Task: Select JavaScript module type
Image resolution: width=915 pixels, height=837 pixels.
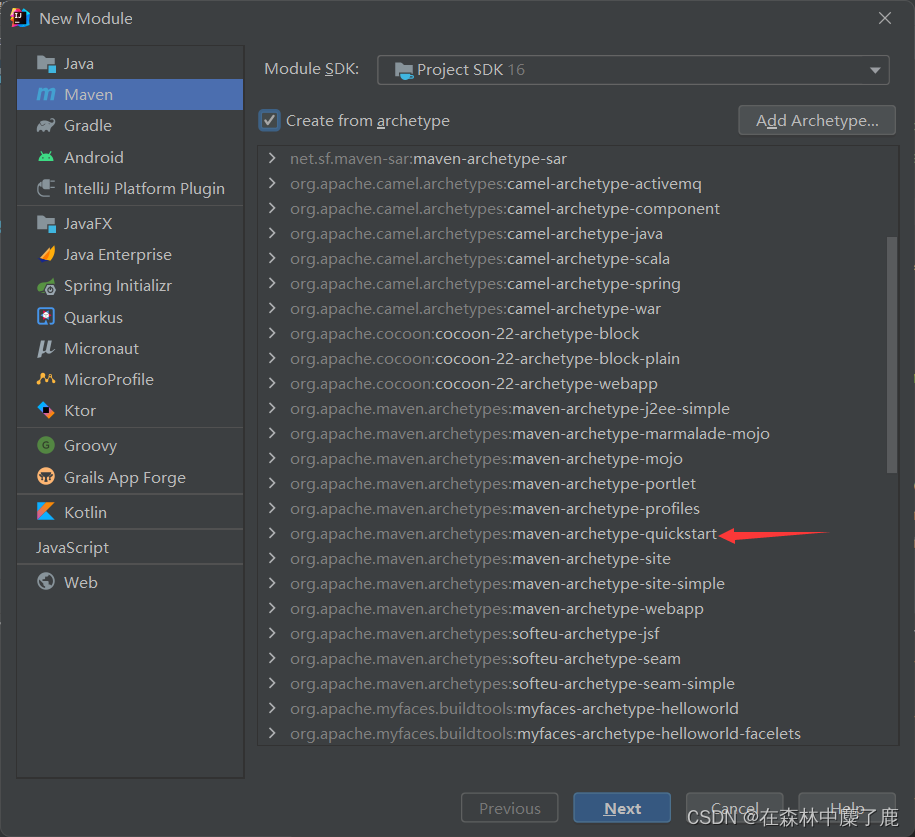Action: [130, 547]
